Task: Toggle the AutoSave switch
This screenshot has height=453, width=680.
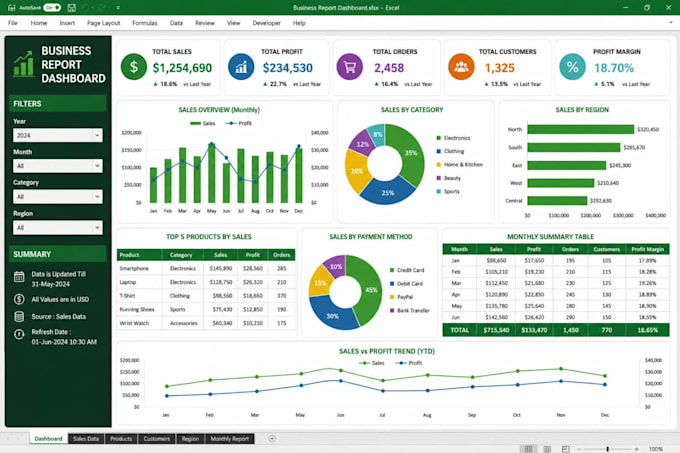Action: (52, 8)
